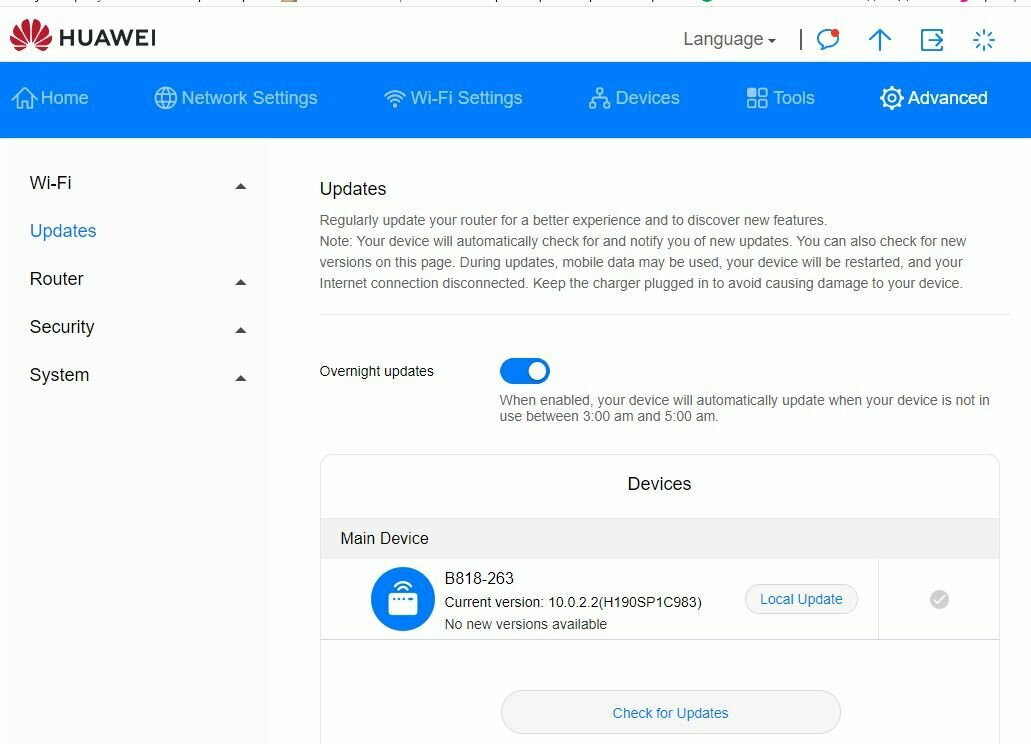Switch to the Devices tab
Image resolution: width=1031 pixels, height=744 pixels.
point(634,98)
